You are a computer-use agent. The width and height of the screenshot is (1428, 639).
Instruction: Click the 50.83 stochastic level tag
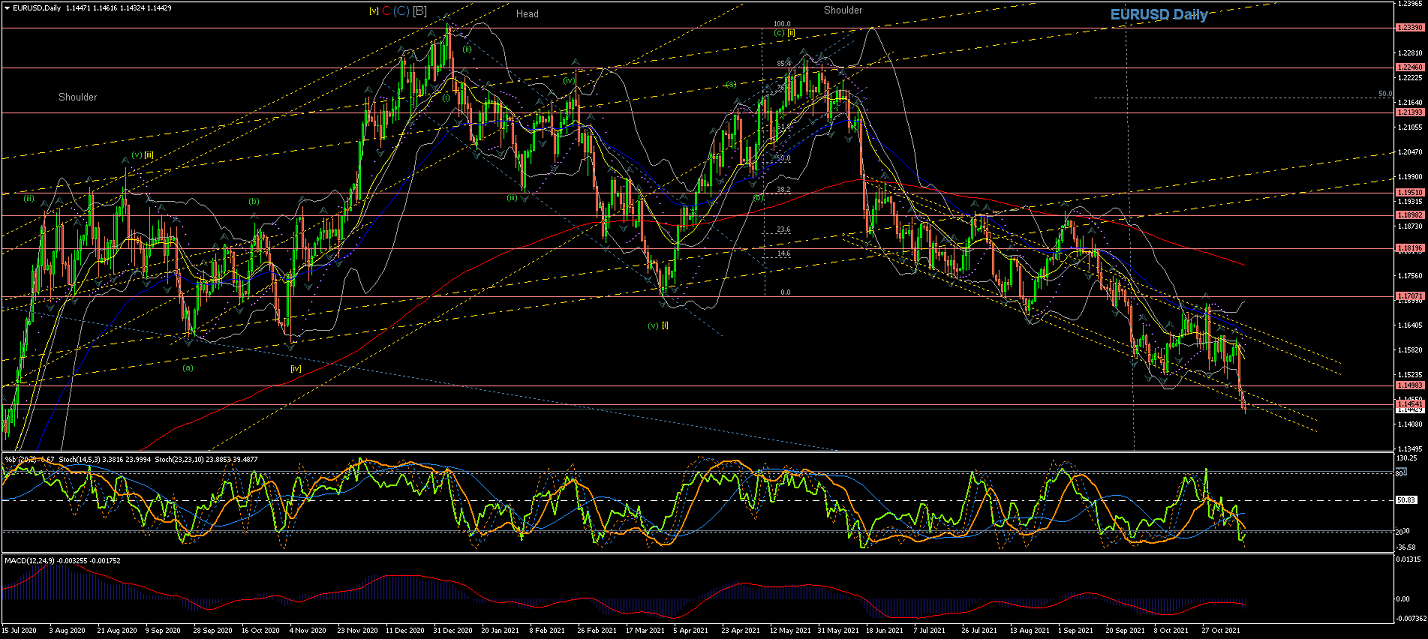coord(1407,500)
